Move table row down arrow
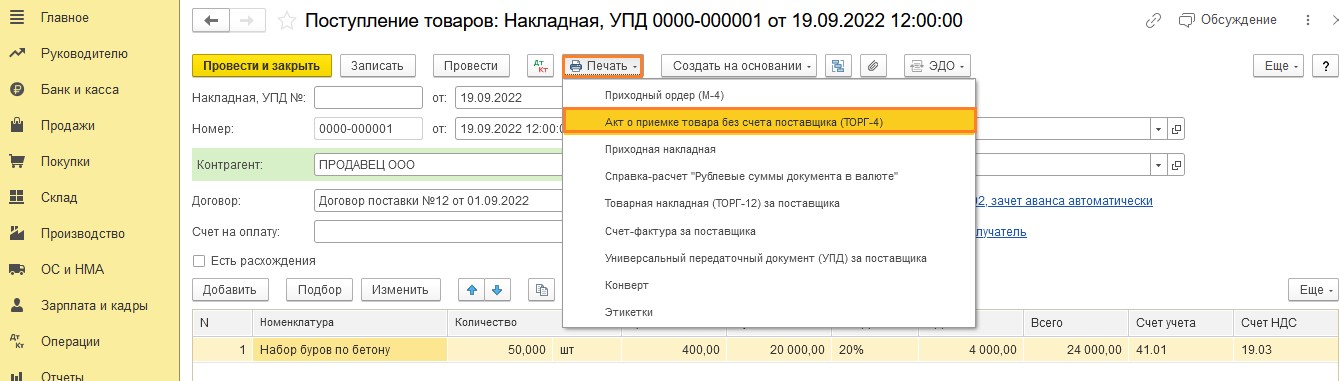This screenshot has height=381, width=1339. point(497,290)
